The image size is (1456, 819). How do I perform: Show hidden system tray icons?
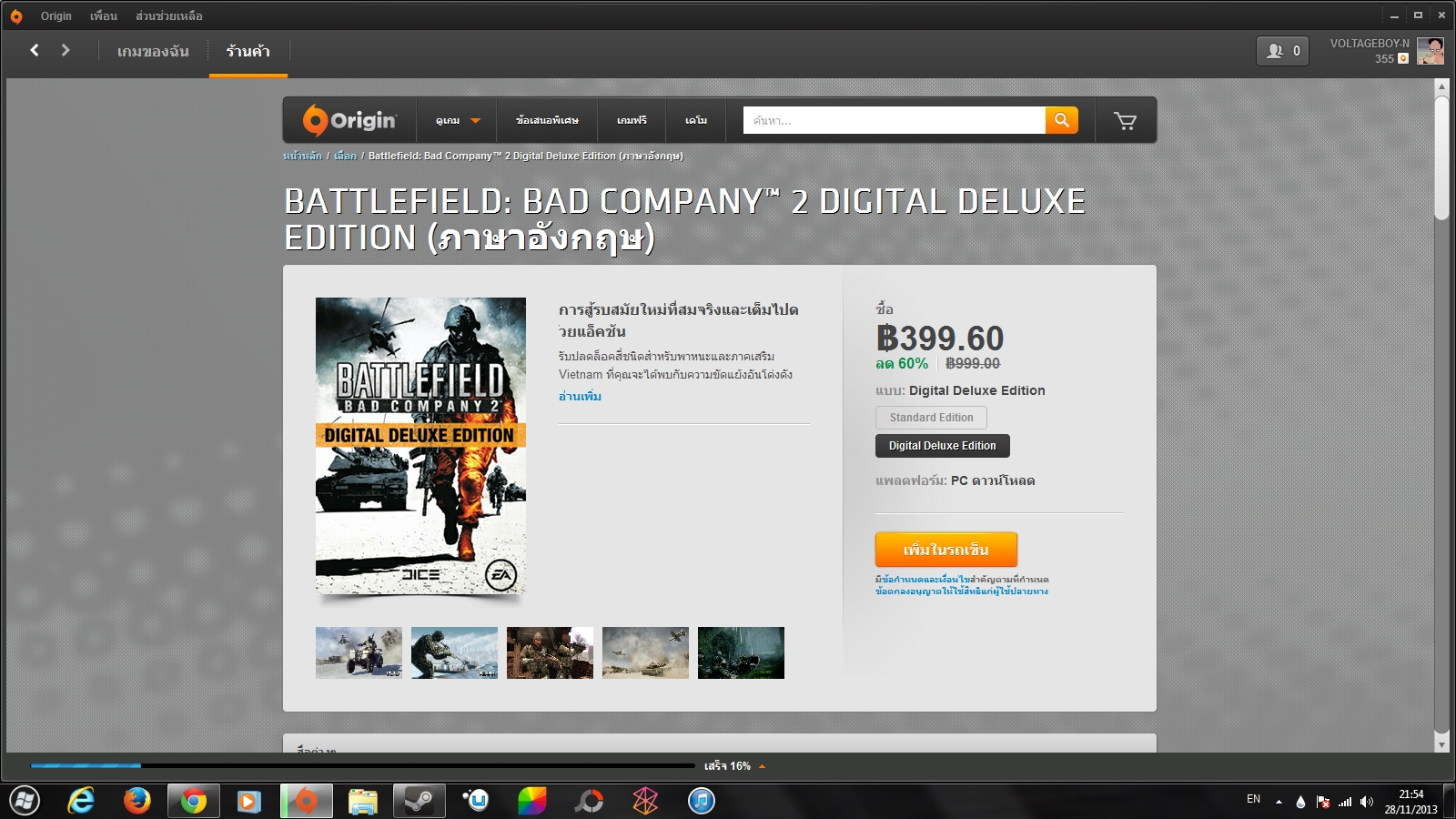pos(1279,802)
